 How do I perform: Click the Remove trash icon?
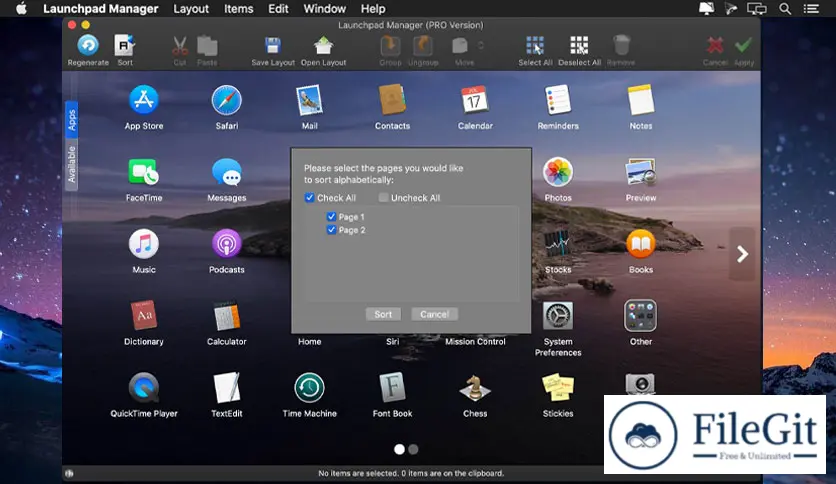pyautogui.click(x=621, y=46)
